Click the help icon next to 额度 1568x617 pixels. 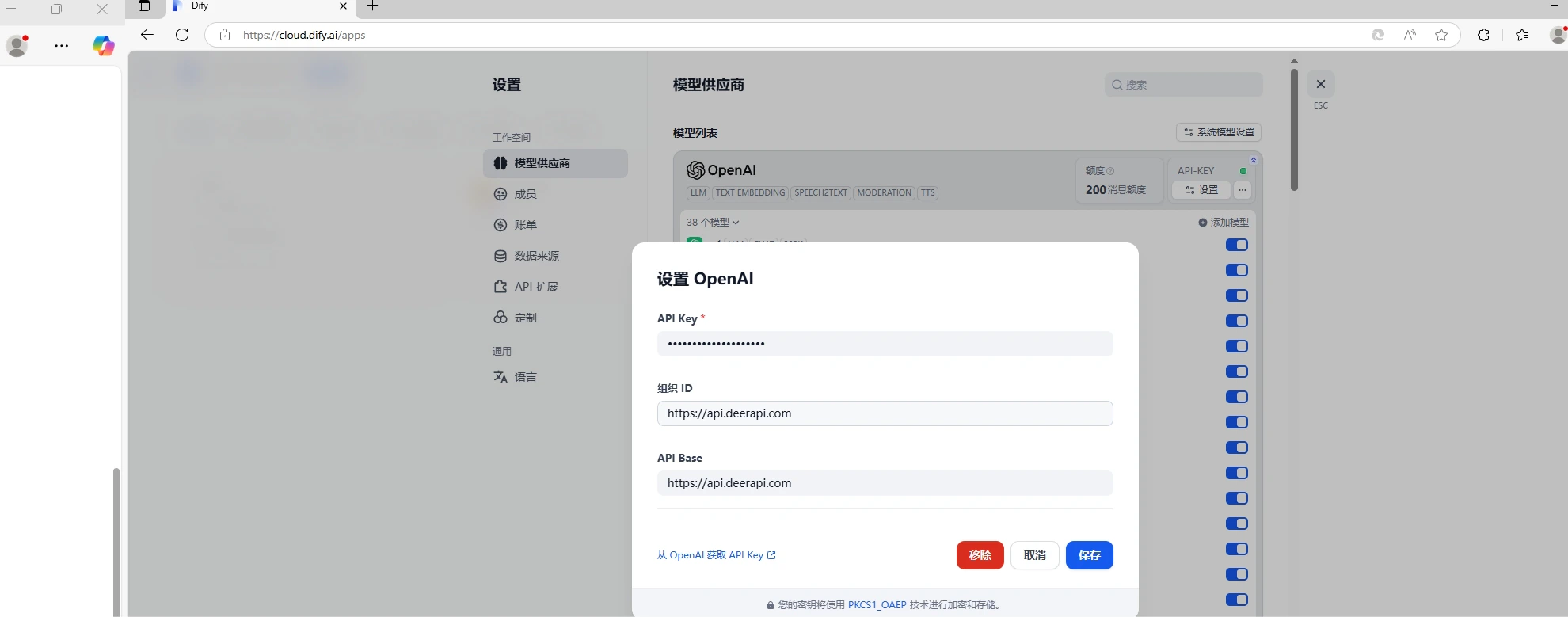click(1110, 171)
